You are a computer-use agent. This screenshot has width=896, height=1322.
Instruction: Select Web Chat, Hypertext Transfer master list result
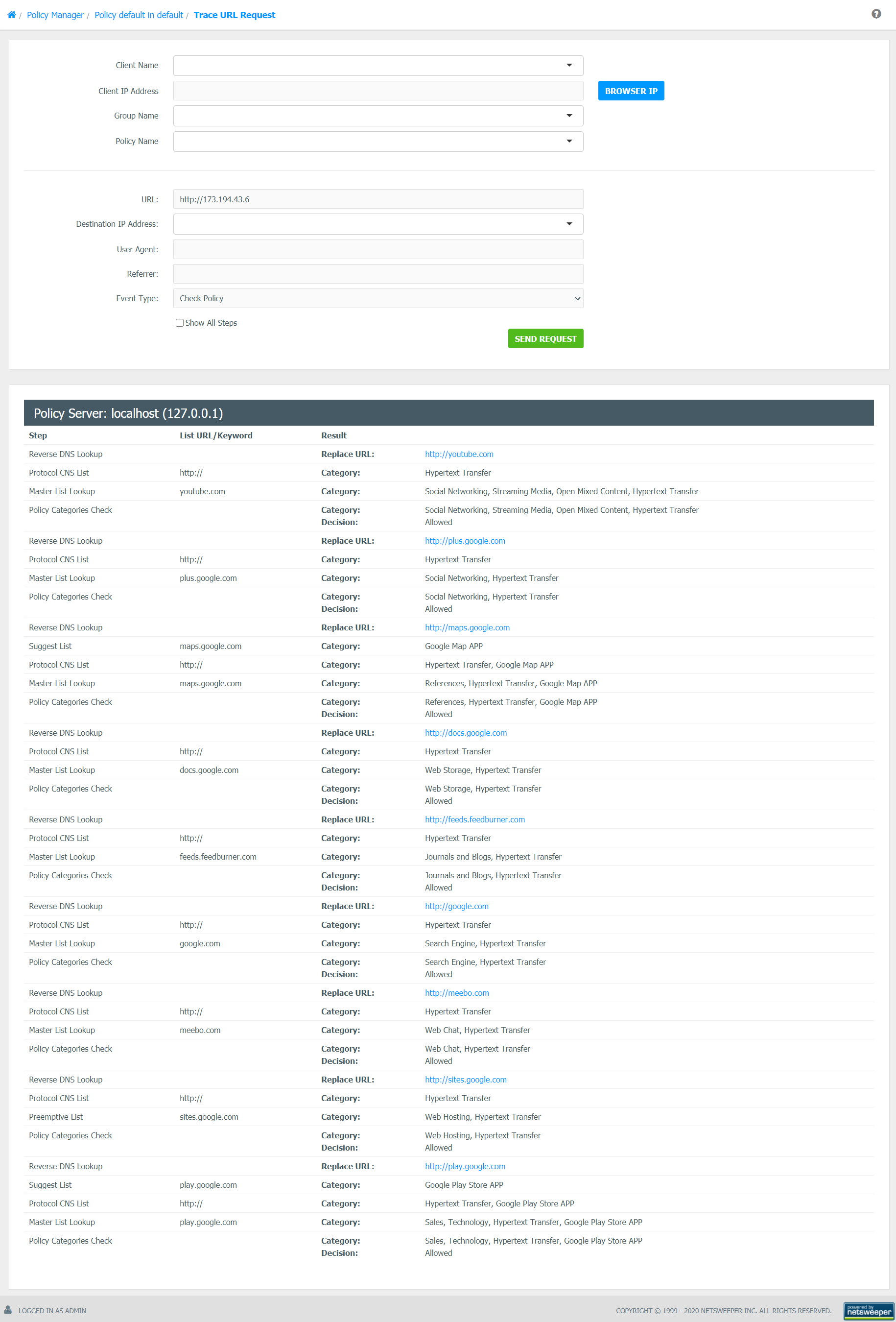pyautogui.click(x=477, y=1030)
